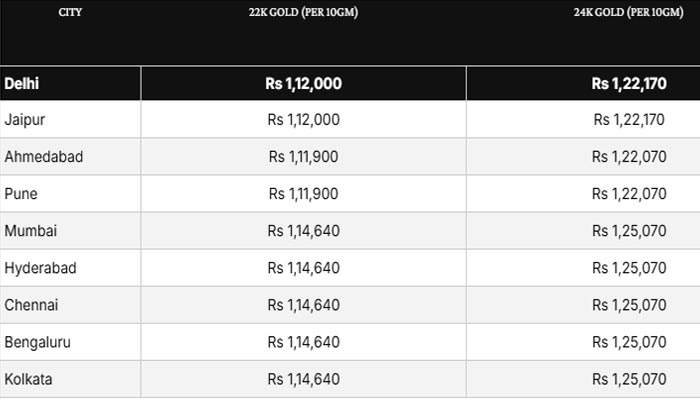
Task: Click the Jaipur city cell
Action: (x=25, y=120)
